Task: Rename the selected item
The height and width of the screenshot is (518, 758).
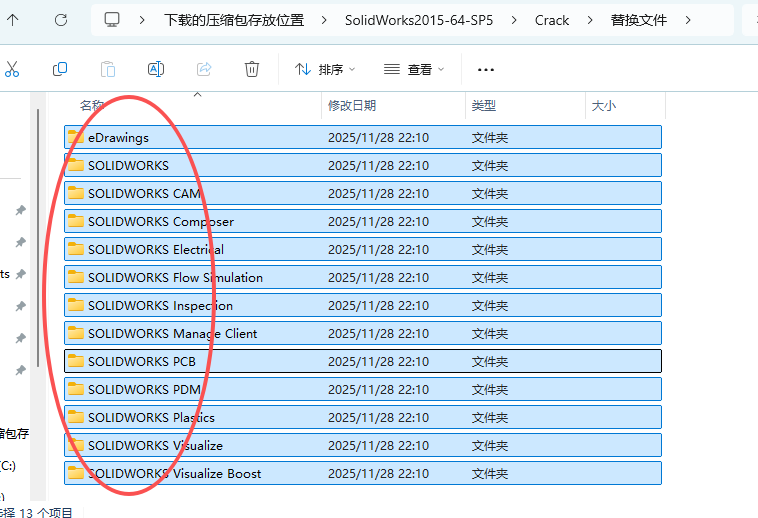Action: [156, 69]
